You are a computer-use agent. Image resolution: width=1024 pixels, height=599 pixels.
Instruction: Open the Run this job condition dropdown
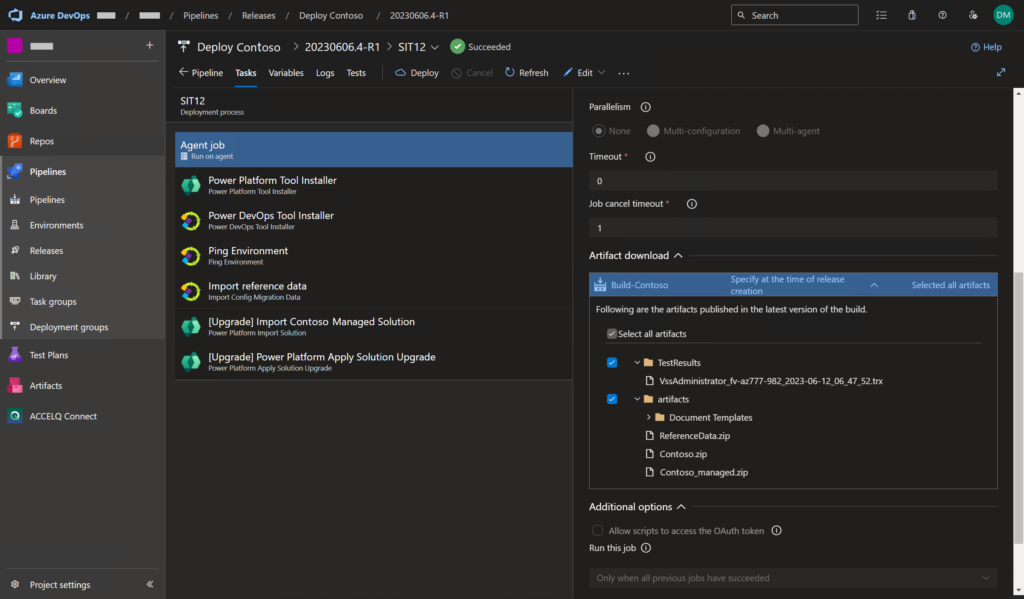pyautogui.click(x=792, y=577)
